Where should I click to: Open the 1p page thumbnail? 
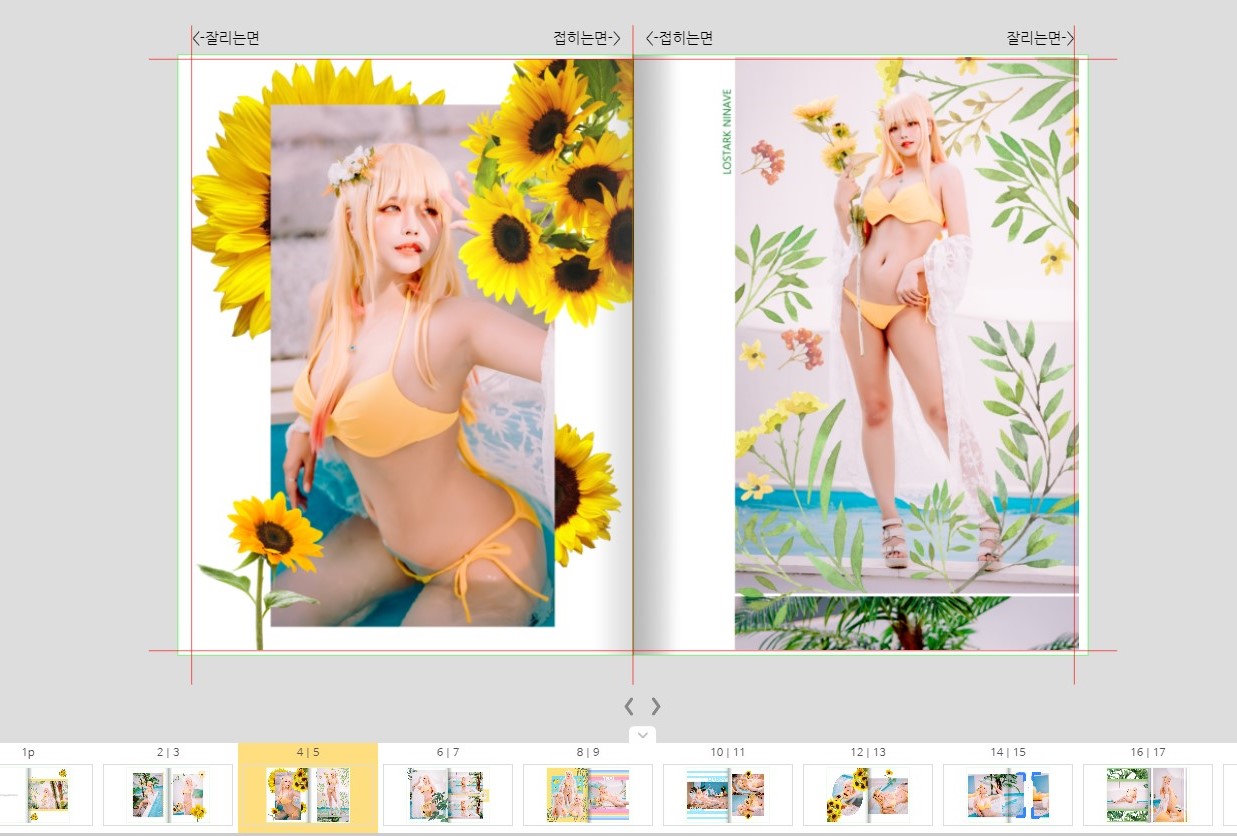click(x=47, y=795)
